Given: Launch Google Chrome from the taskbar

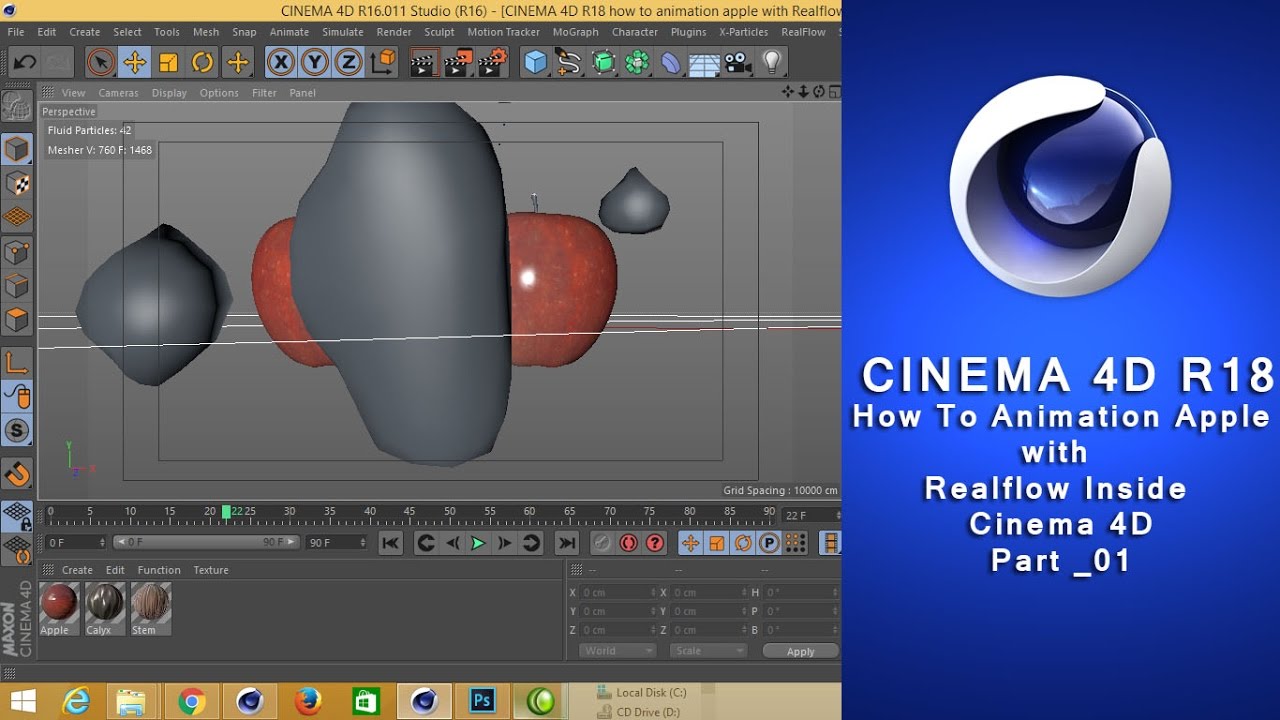Looking at the screenshot, I should (191, 702).
